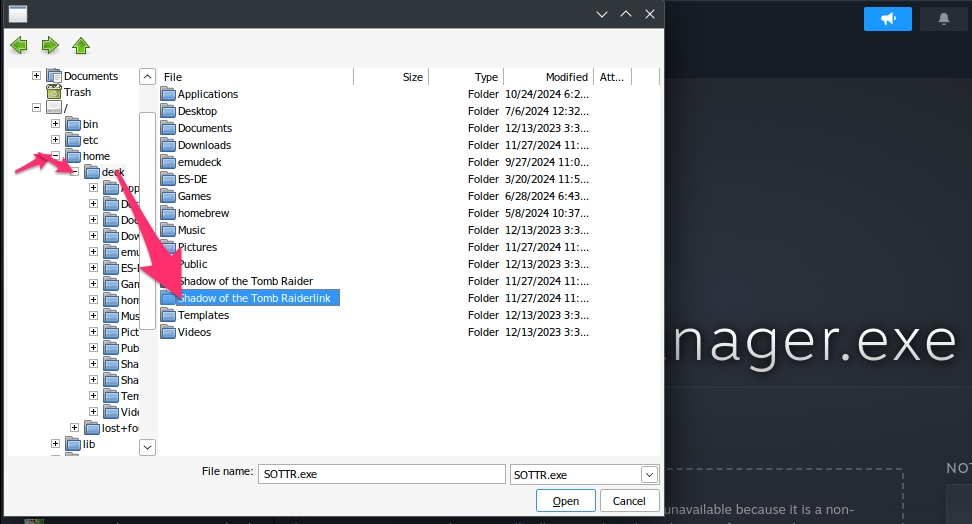This screenshot has width=972, height=524.
Task: Click the Games folder icon in file list
Action: tap(168, 197)
